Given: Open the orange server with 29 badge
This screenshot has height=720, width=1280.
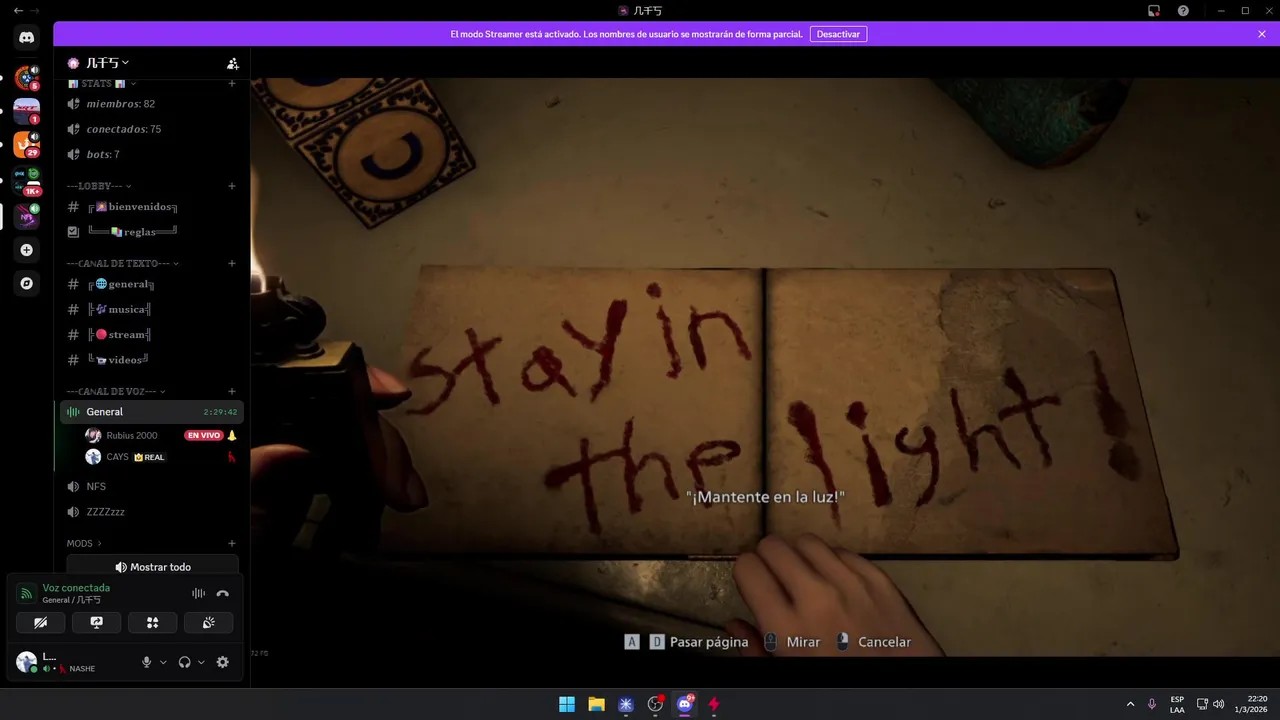Looking at the screenshot, I should pyautogui.click(x=27, y=145).
